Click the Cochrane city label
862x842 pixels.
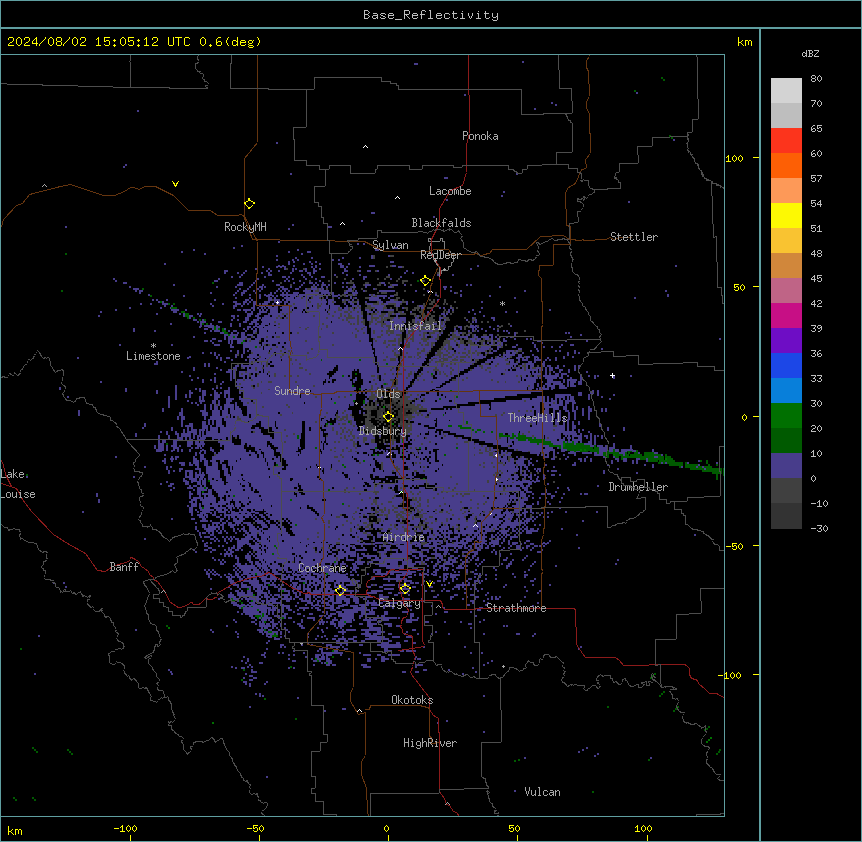tap(322, 568)
